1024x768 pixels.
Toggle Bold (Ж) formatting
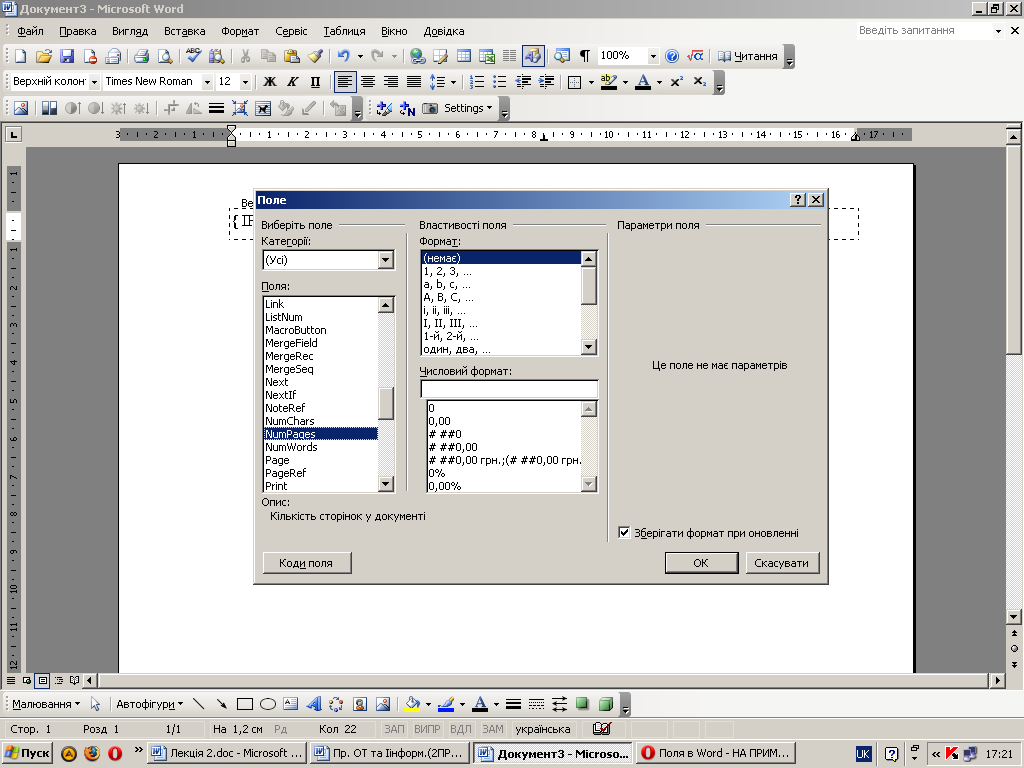[270, 82]
